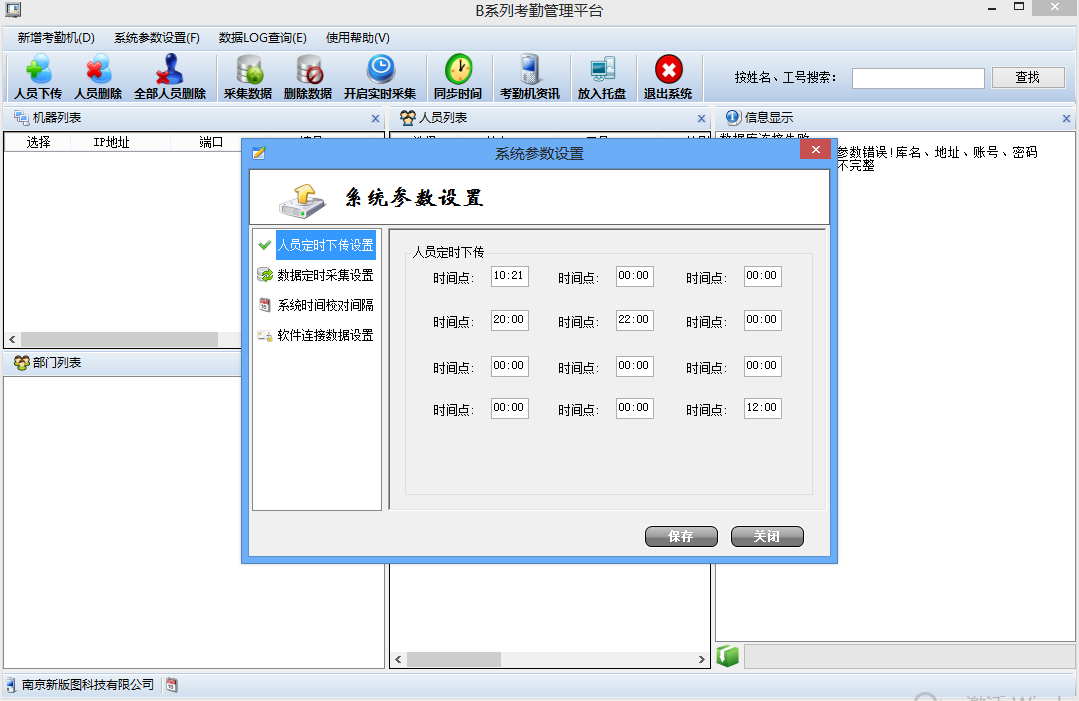This screenshot has width=1079, height=701.
Task: Open 考勤机资讯 in the toolbar
Action: point(530,77)
